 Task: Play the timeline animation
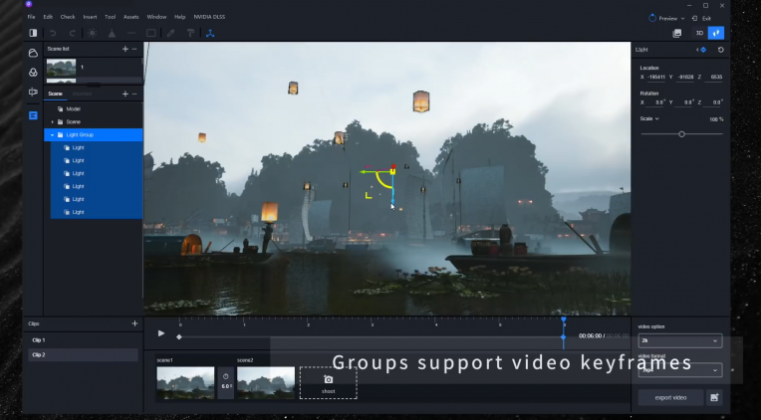coord(161,333)
